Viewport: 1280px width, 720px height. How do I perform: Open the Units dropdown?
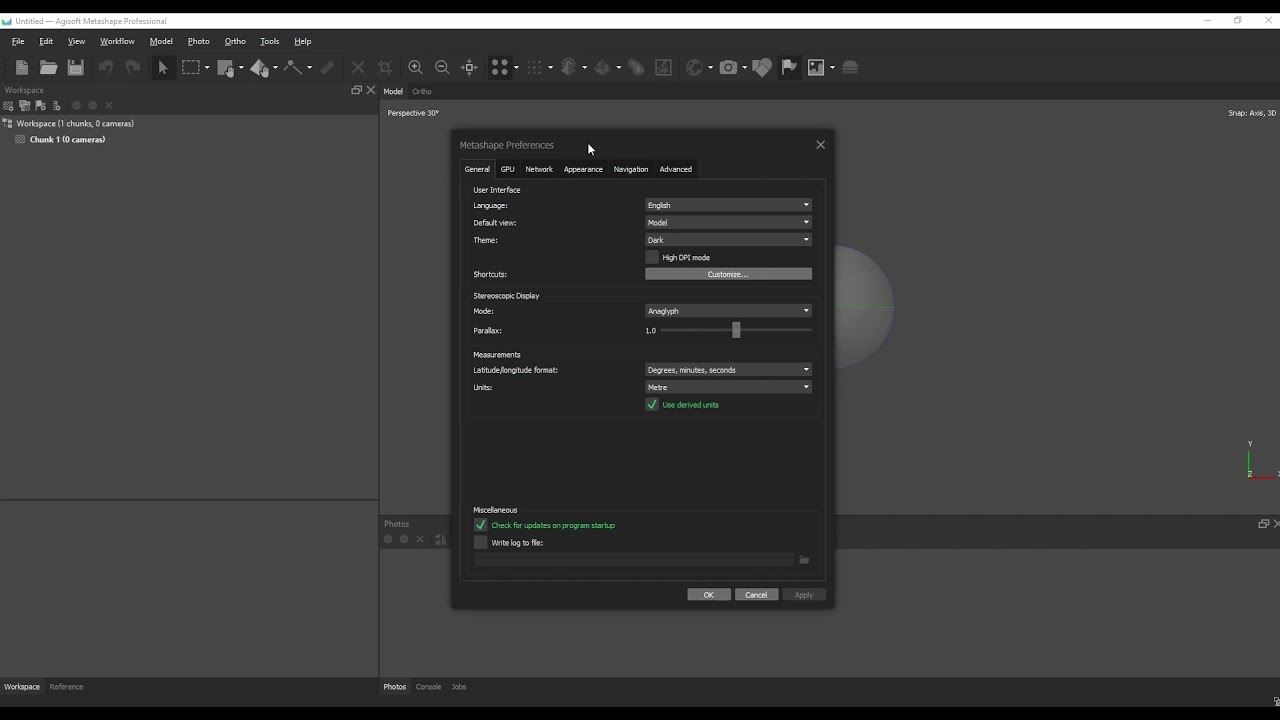pos(728,387)
